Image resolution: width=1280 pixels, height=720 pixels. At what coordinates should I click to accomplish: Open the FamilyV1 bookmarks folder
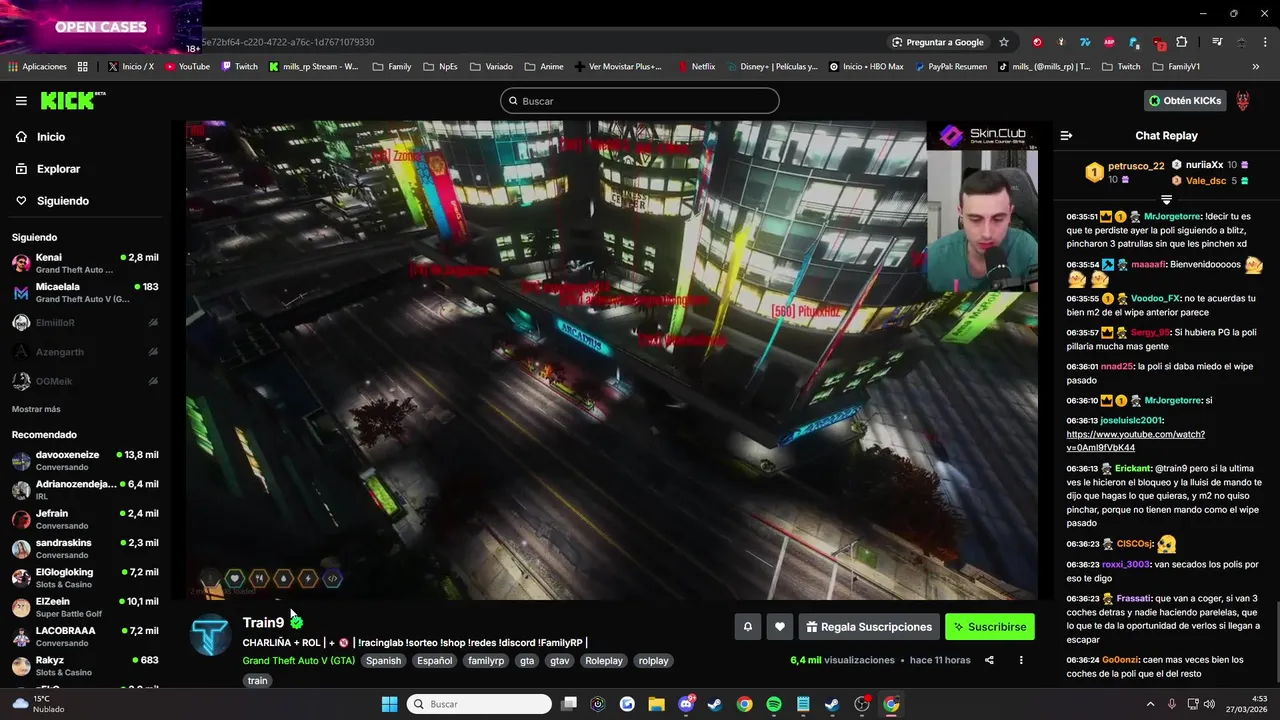tap(1176, 67)
